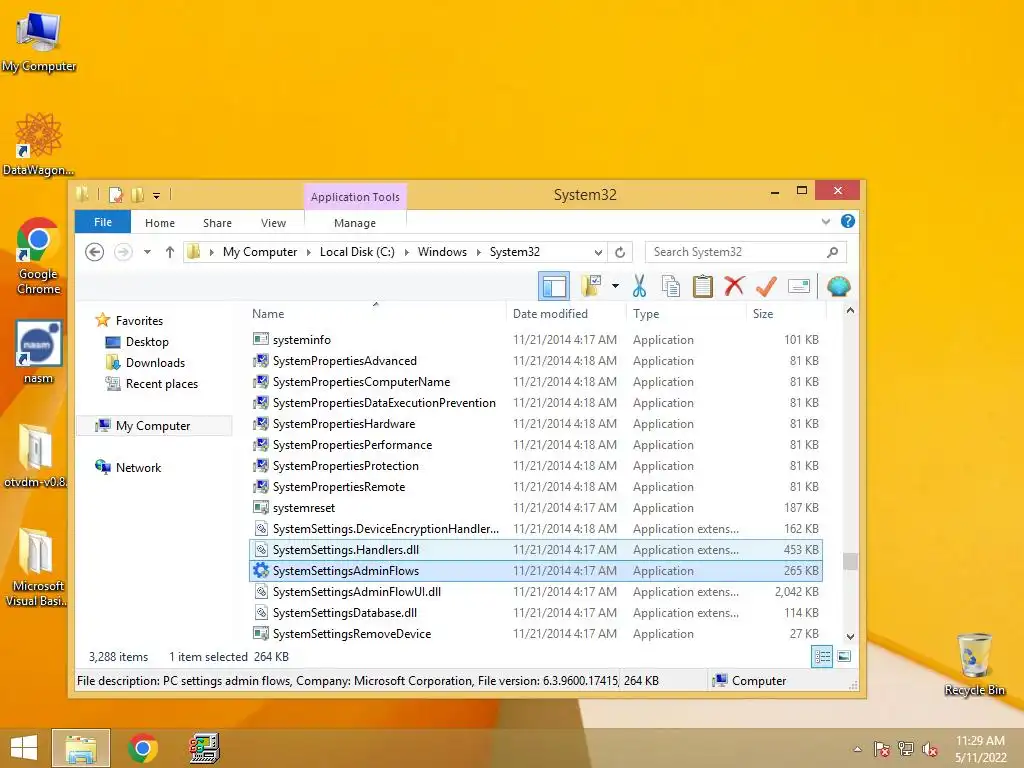Go up one folder level arrow
Viewport: 1024px width, 768px height.
[x=170, y=252]
